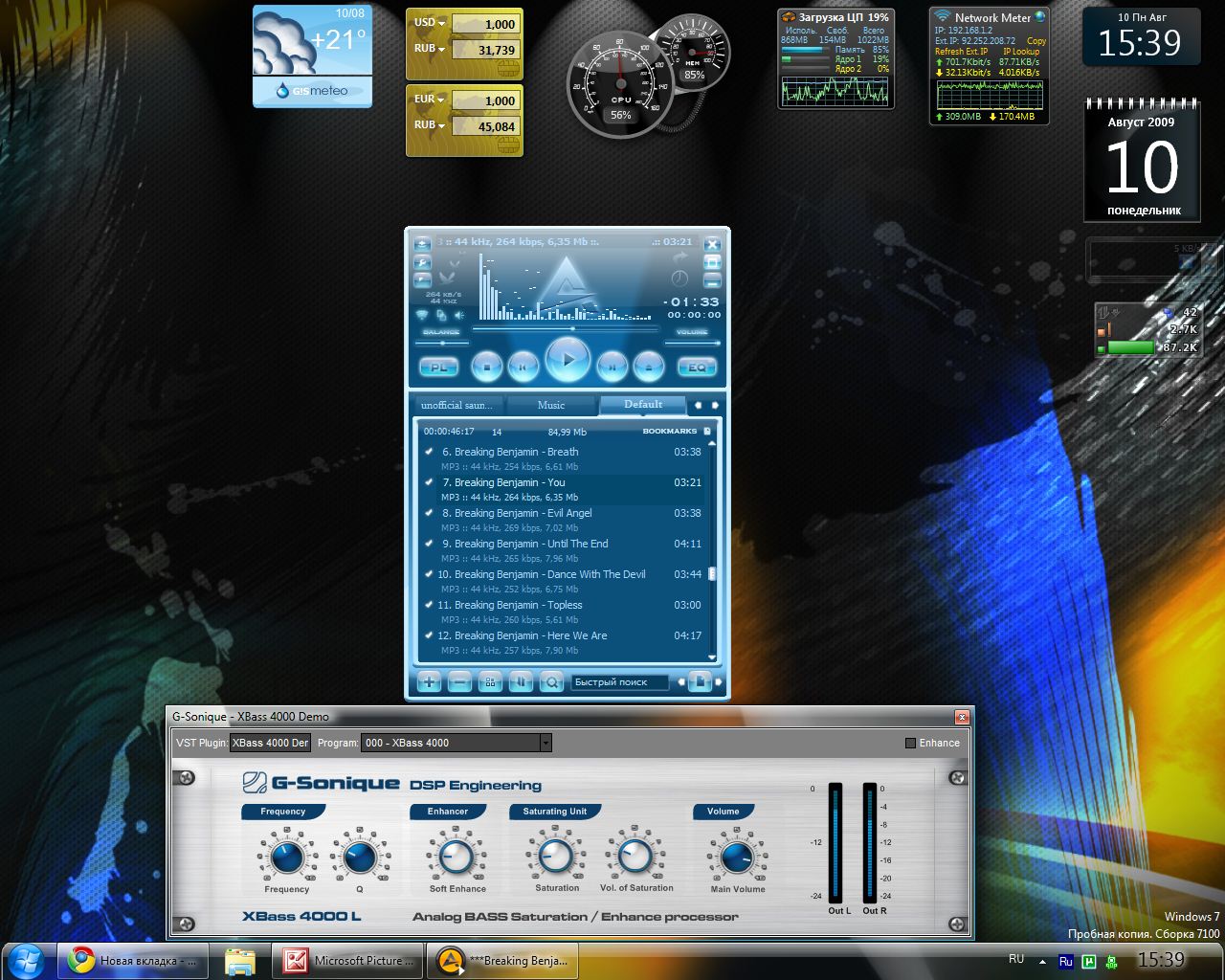Open AIMP main menu button at top-left
This screenshot has width=1225, height=980.
pos(422,243)
